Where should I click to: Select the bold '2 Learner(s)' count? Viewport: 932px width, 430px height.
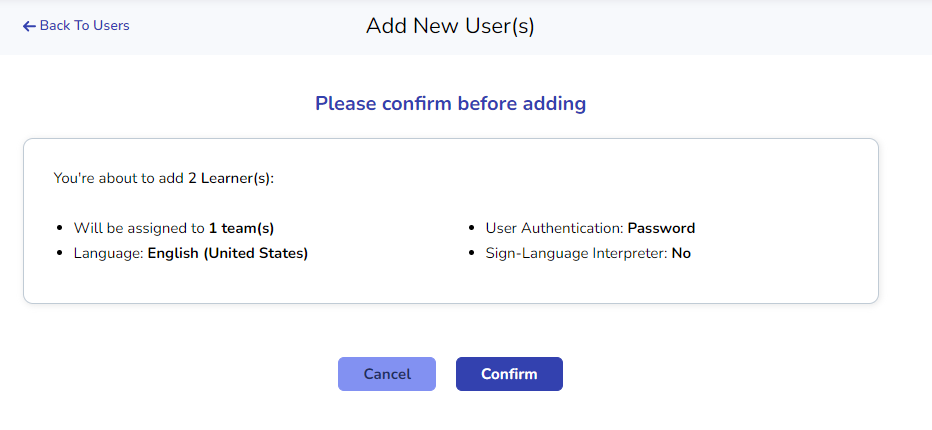(x=230, y=179)
